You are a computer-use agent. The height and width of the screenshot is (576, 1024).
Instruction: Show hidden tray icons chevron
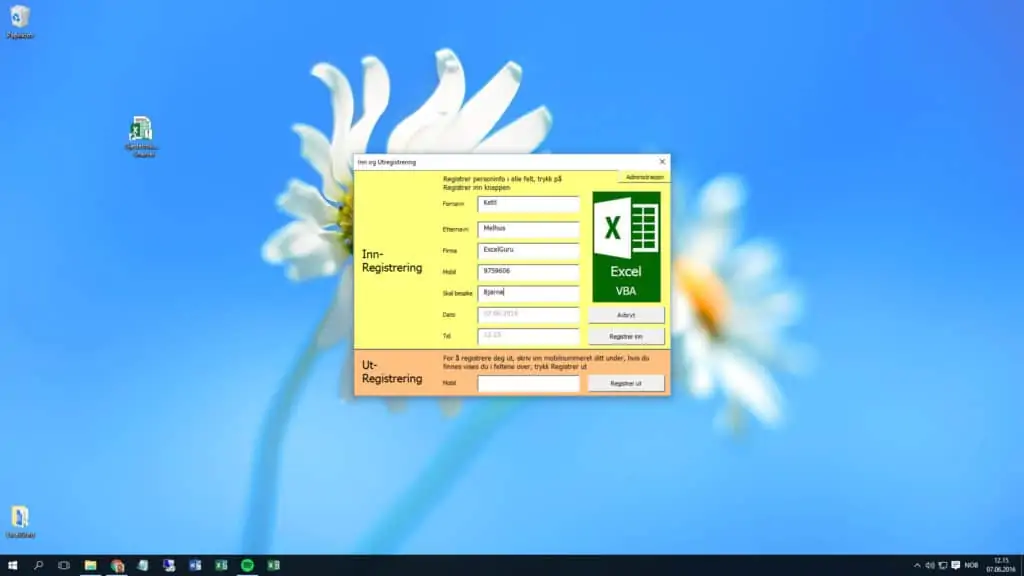(917, 566)
